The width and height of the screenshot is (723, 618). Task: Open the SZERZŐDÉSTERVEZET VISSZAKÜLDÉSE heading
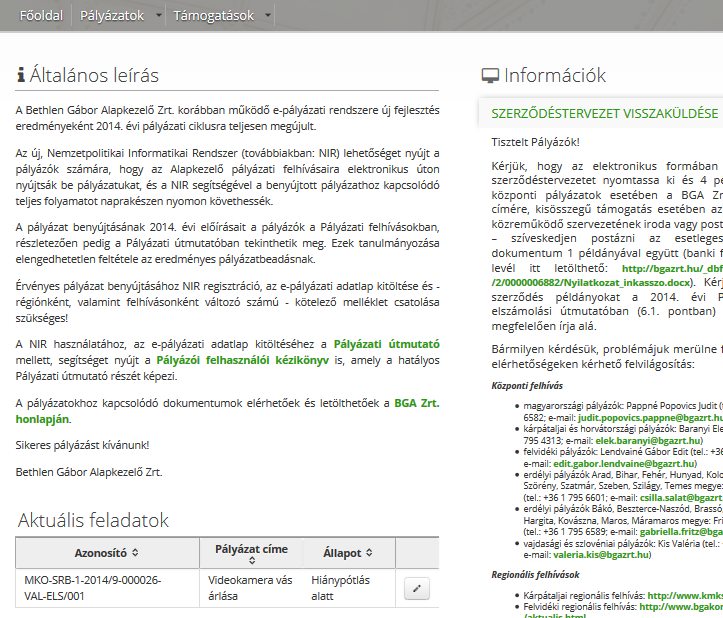tap(604, 113)
